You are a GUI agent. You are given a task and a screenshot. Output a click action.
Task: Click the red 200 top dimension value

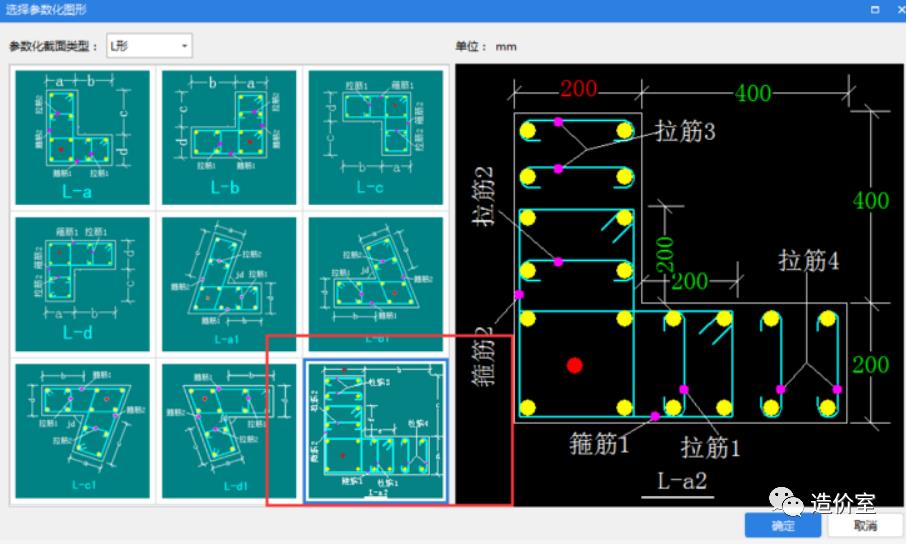click(x=578, y=88)
